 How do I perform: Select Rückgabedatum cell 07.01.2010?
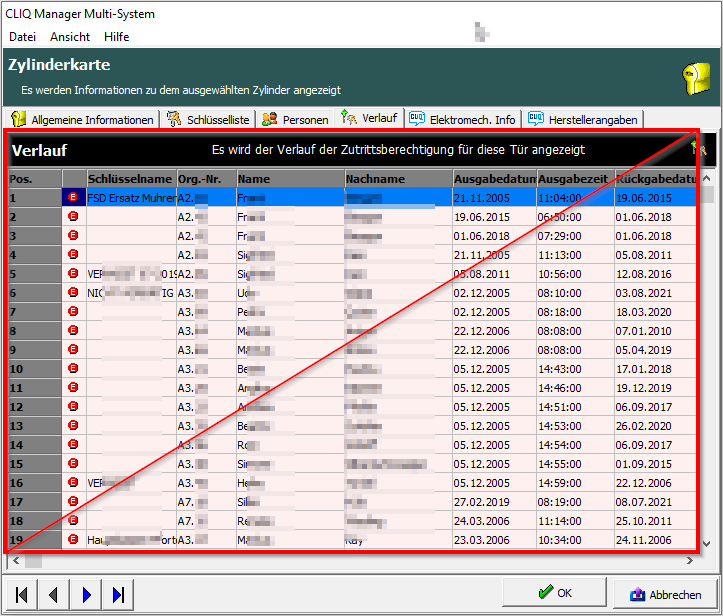[655, 331]
